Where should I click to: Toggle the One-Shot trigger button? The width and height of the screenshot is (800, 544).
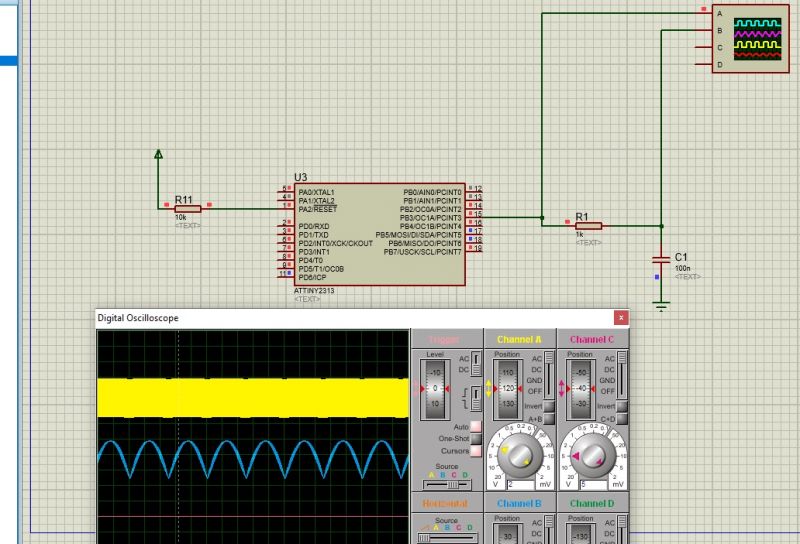pos(476,439)
